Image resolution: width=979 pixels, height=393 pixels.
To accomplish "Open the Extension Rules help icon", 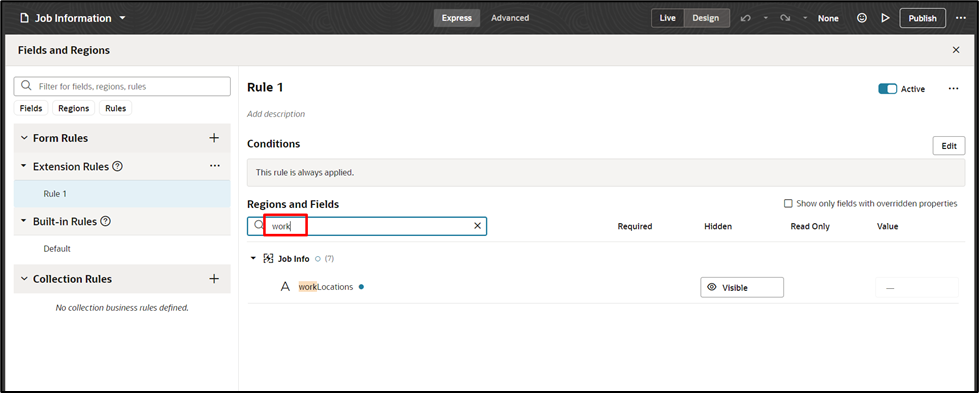I will [117, 166].
